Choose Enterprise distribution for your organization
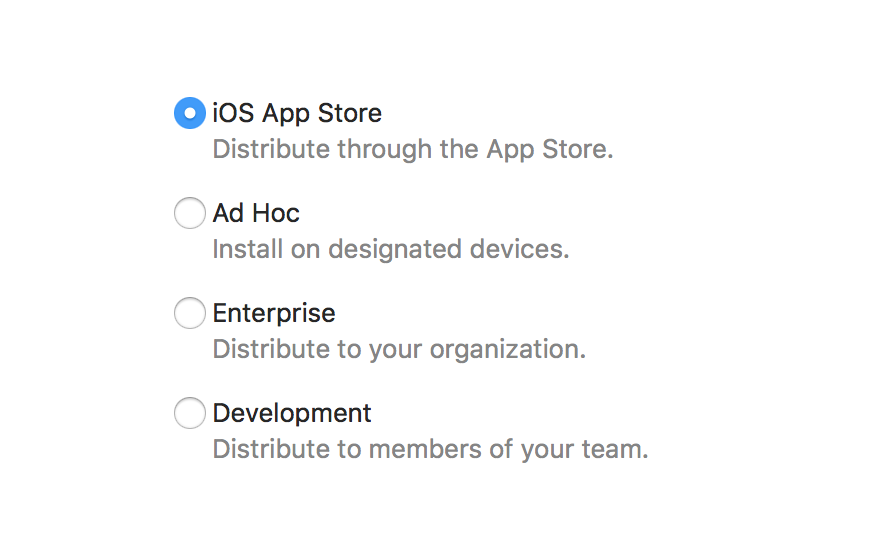 click(x=190, y=313)
